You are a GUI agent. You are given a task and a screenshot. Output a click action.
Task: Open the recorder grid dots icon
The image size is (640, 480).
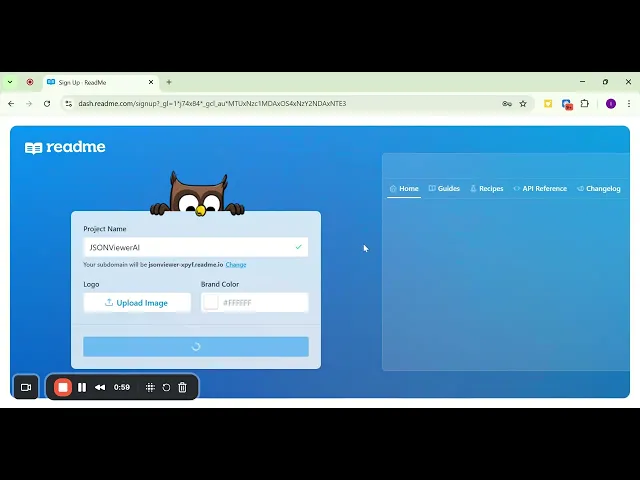pos(150,387)
